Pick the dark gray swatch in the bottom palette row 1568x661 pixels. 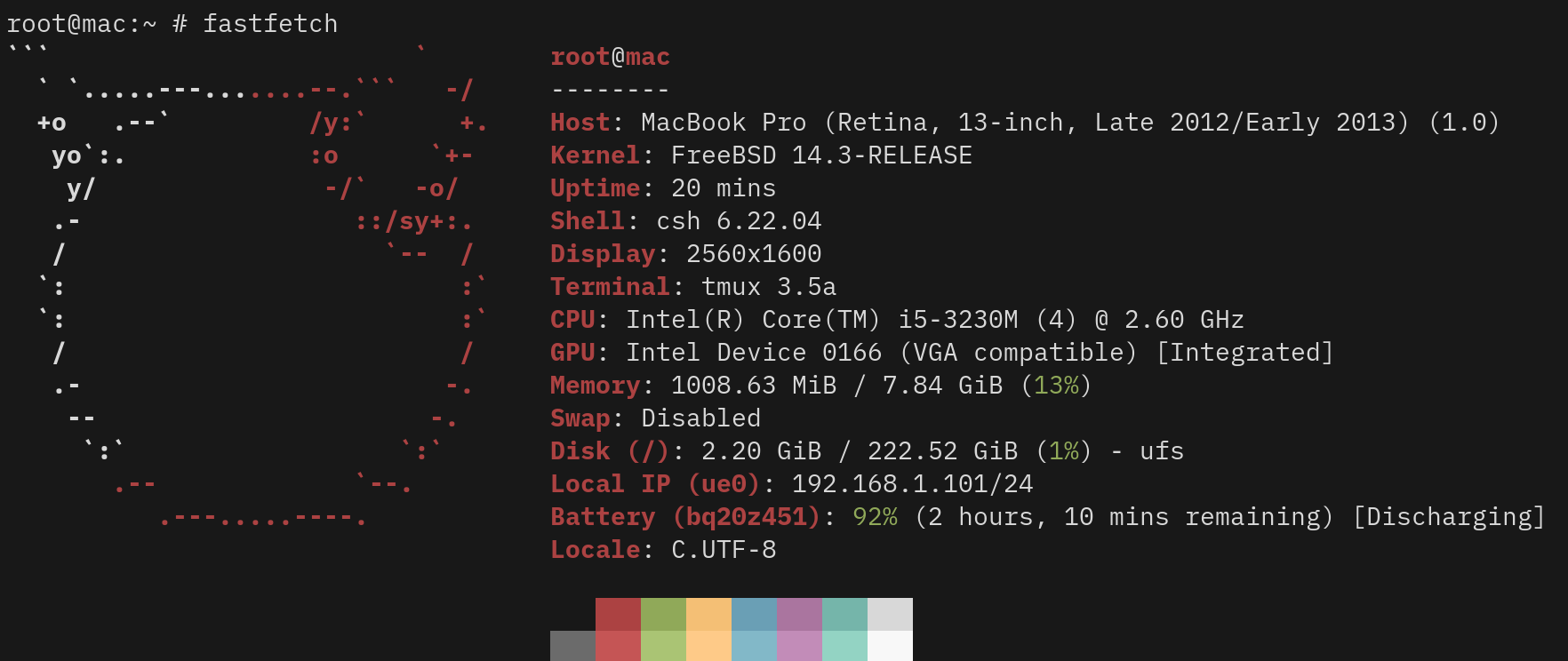click(x=572, y=646)
